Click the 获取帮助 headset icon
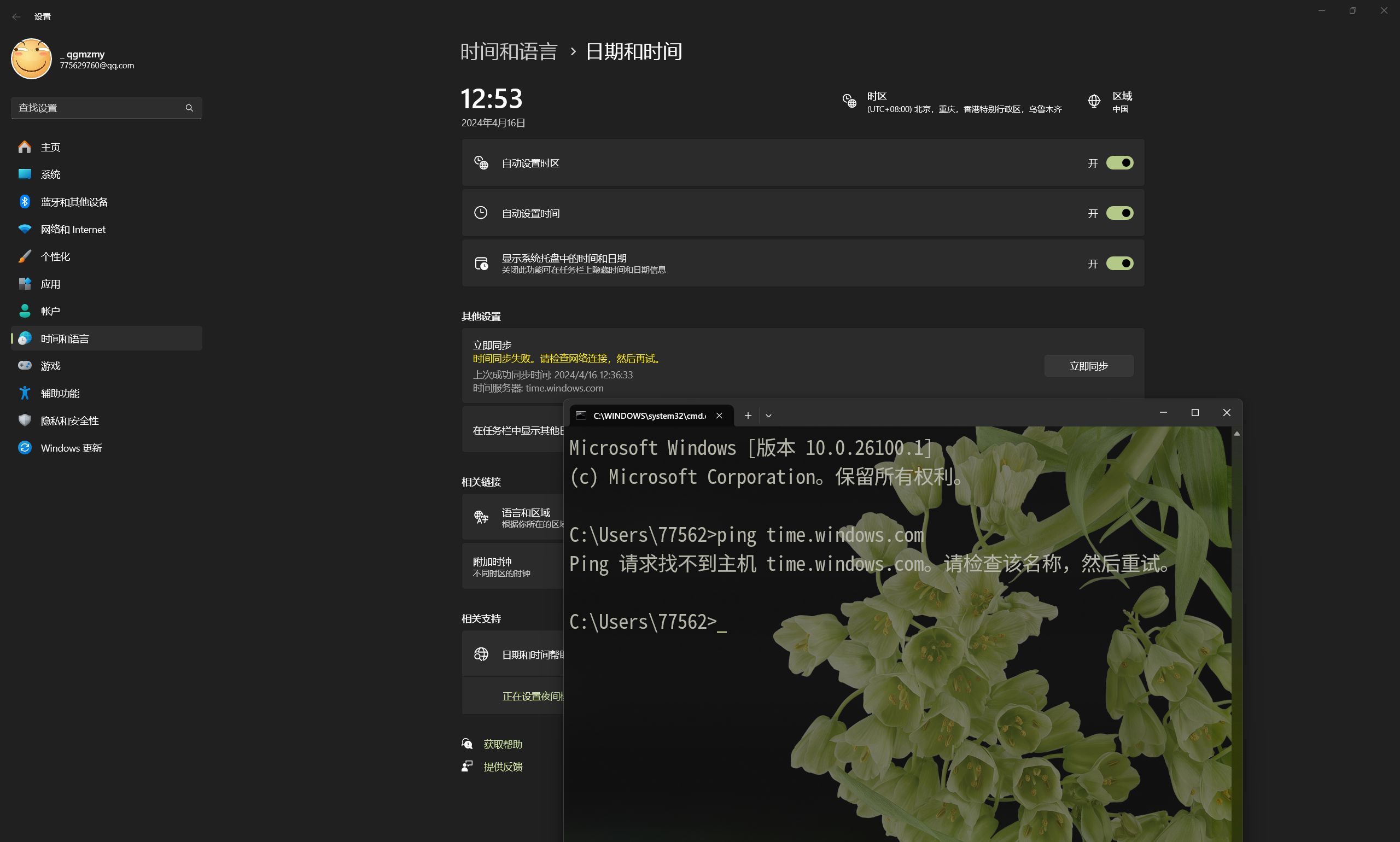The image size is (1400, 842). coord(467,744)
